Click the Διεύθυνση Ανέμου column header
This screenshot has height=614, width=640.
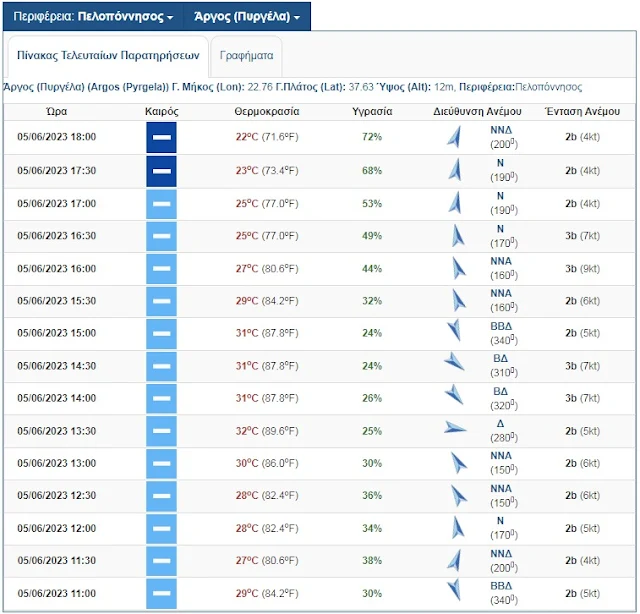click(477, 111)
